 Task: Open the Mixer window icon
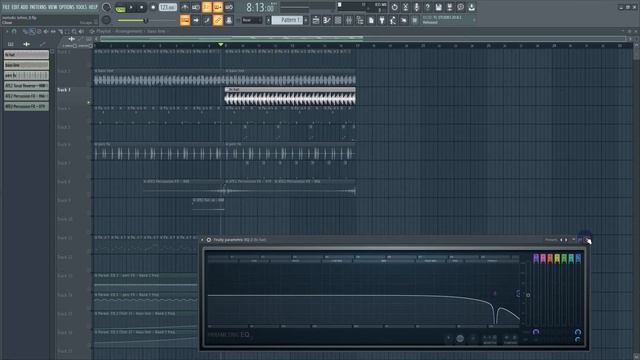coord(349,20)
